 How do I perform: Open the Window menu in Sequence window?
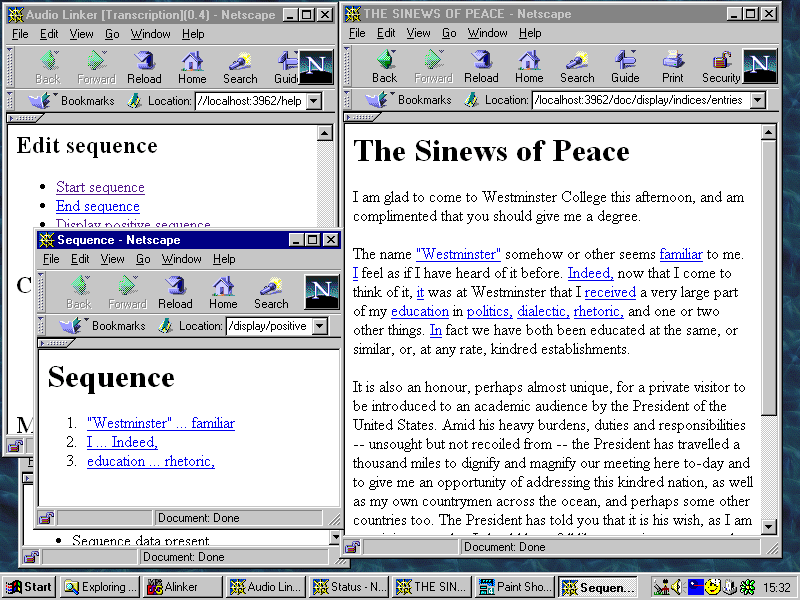182,259
